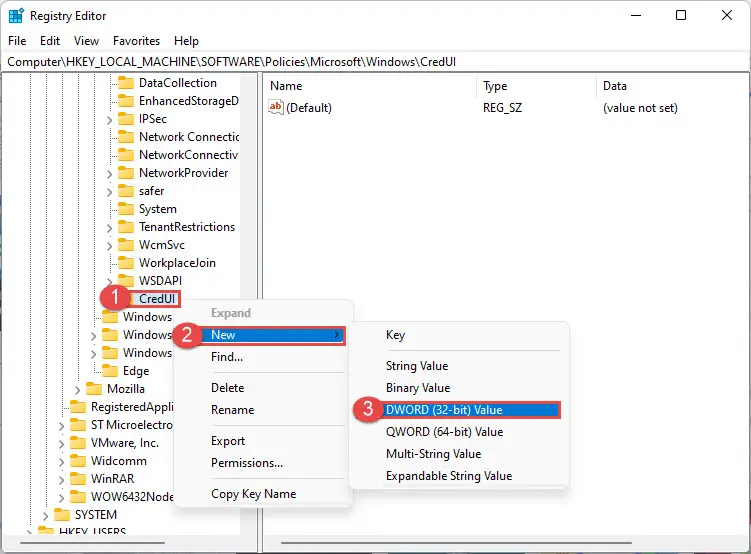Click the WorkplaceJoin folder icon

(126, 263)
